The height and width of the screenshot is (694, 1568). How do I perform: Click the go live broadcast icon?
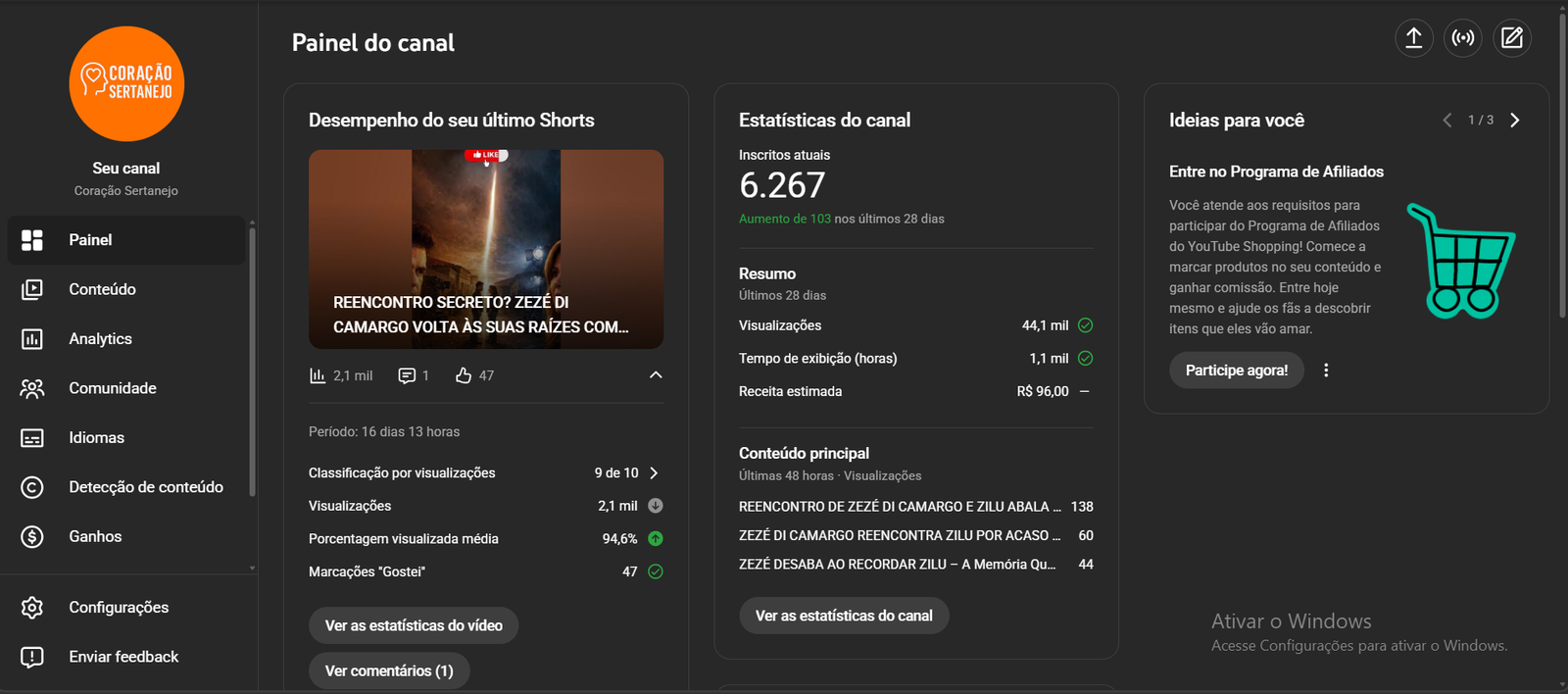coord(1463,38)
